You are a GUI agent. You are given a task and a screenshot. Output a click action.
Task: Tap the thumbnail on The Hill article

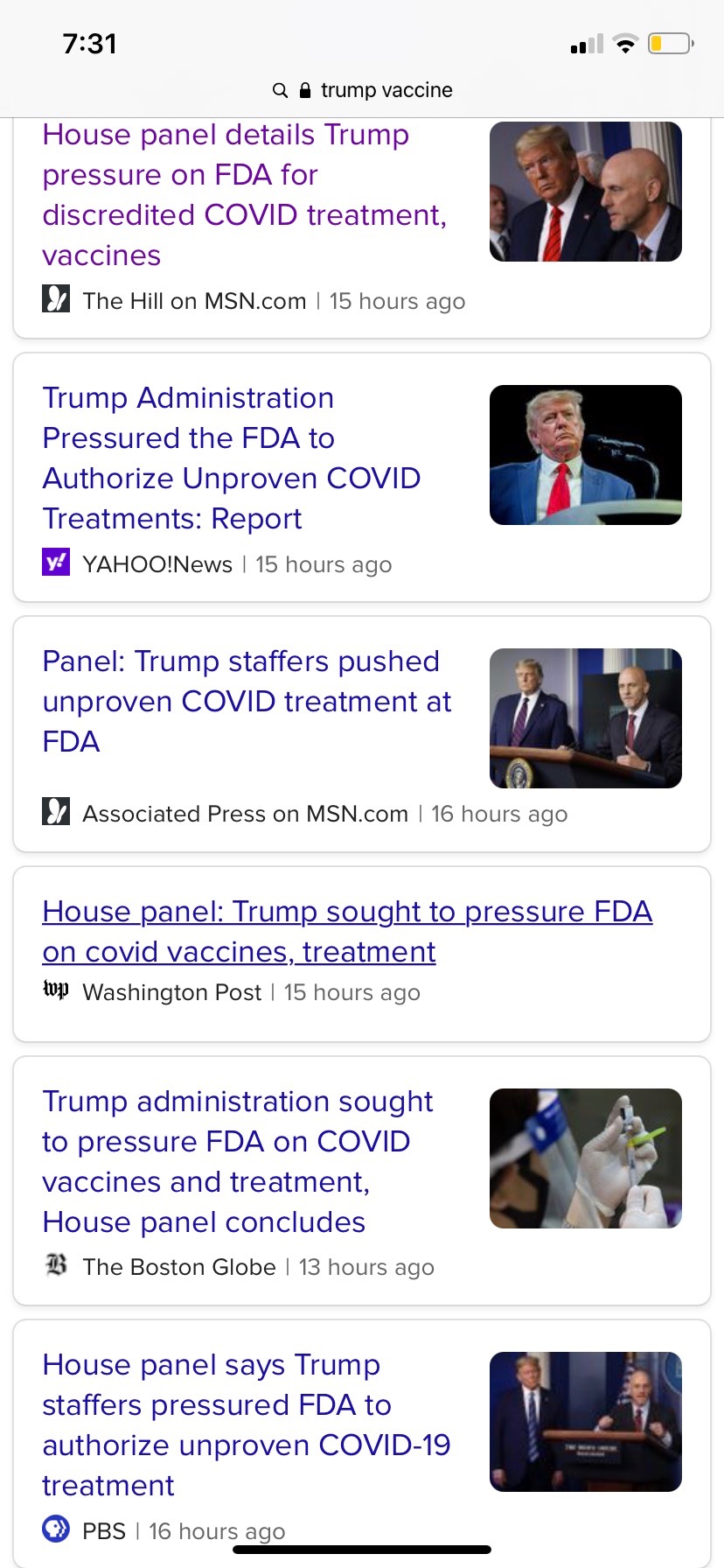[586, 192]
